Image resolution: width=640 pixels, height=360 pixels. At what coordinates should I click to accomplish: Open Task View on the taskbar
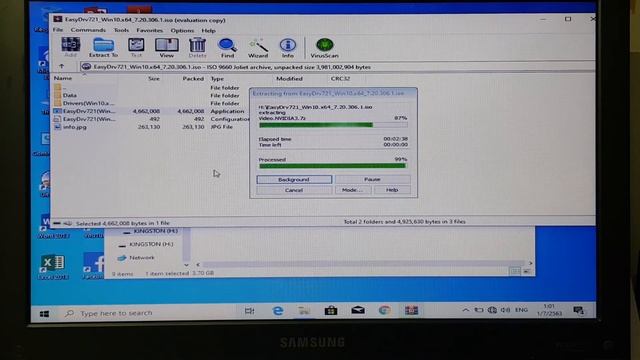[249, 311]
